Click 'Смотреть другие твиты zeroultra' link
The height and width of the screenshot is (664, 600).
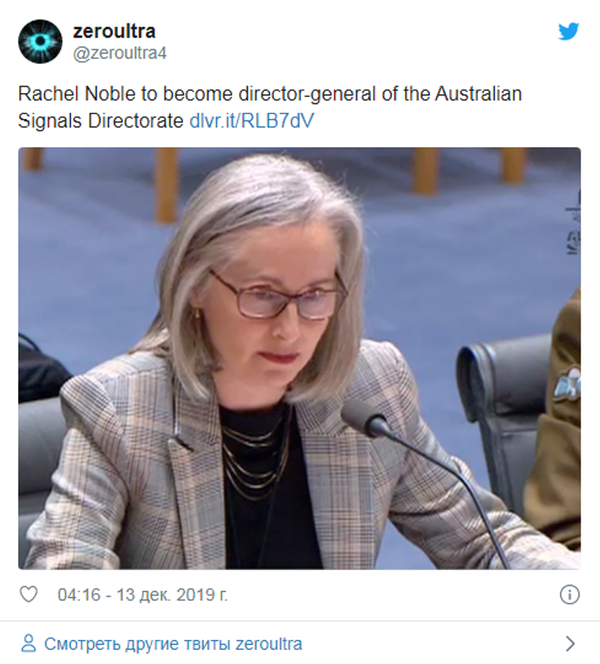(x=173, y=644)
